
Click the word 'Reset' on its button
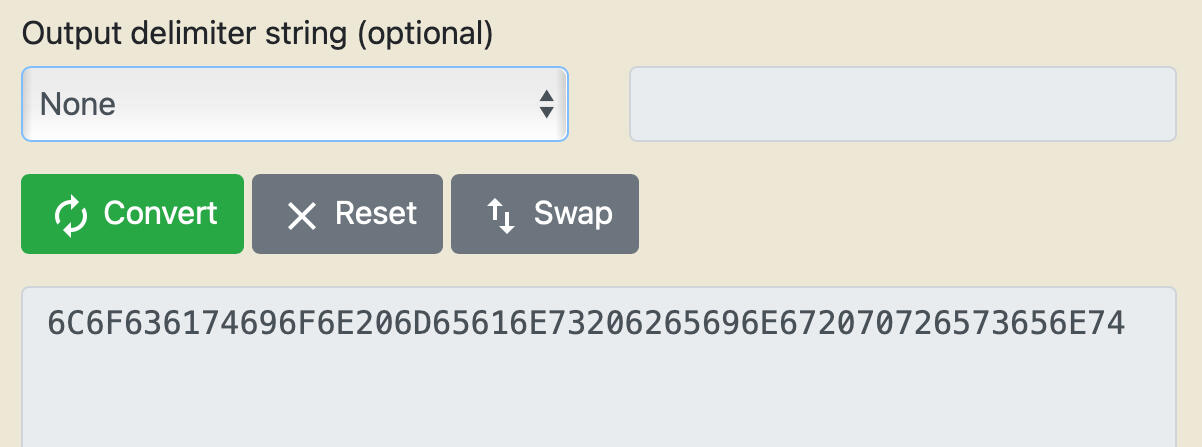[x=376, y=213]
